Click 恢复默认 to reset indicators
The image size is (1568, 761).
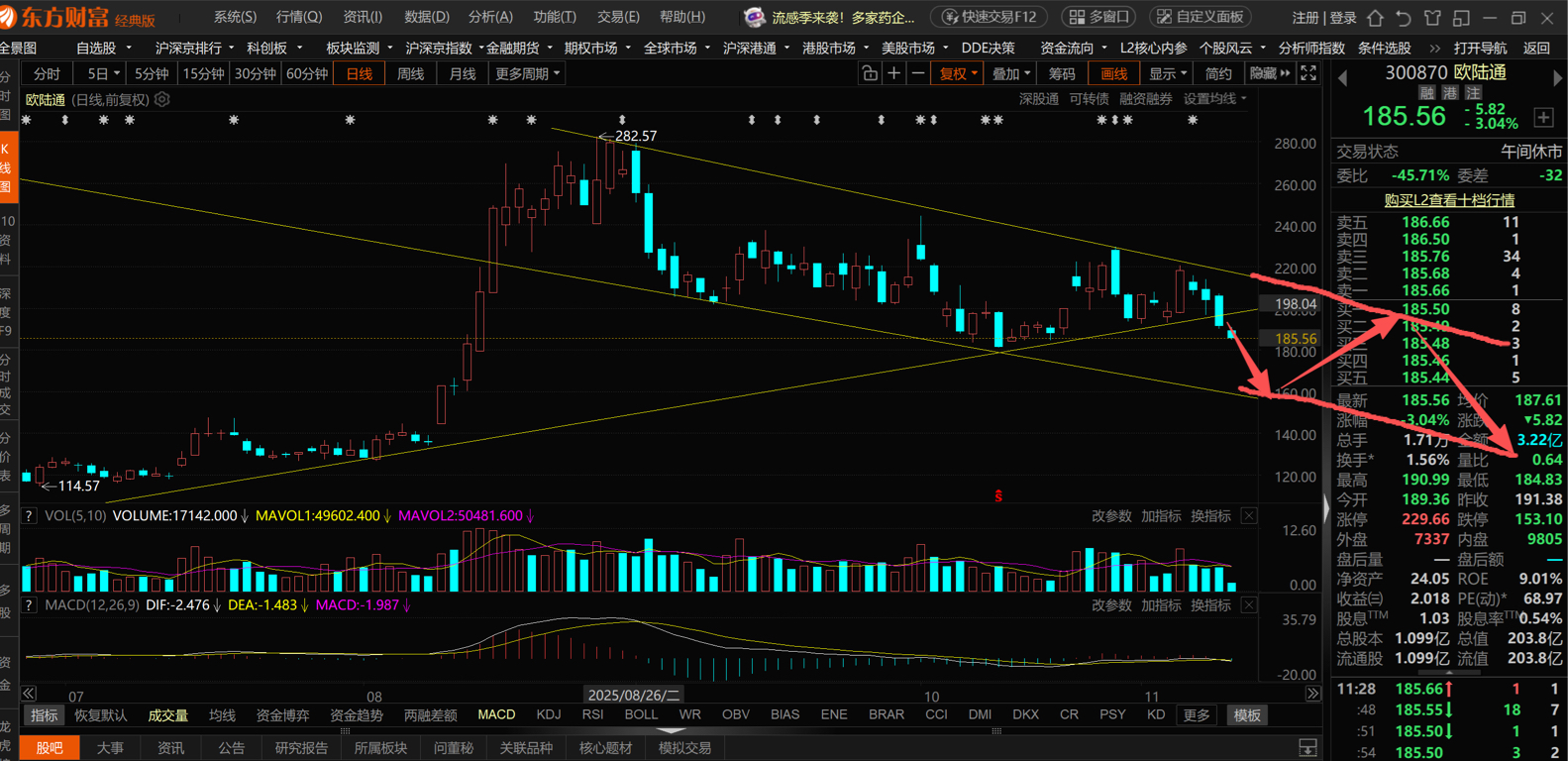coord(100,715)
